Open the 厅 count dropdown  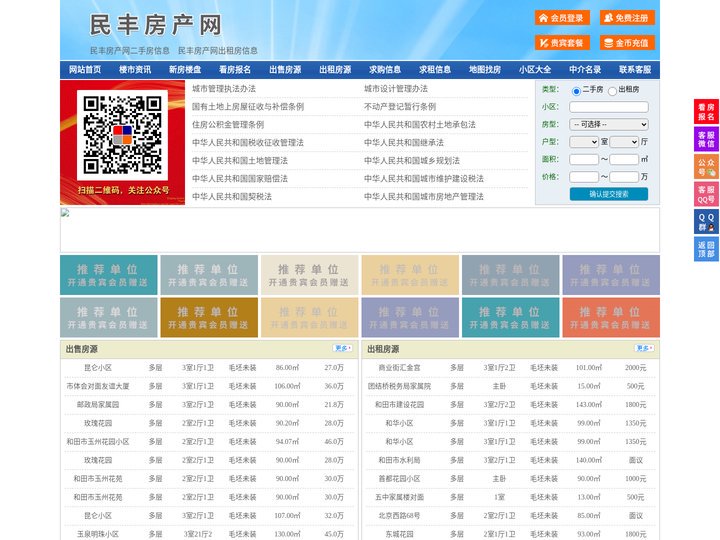[624, 142]
